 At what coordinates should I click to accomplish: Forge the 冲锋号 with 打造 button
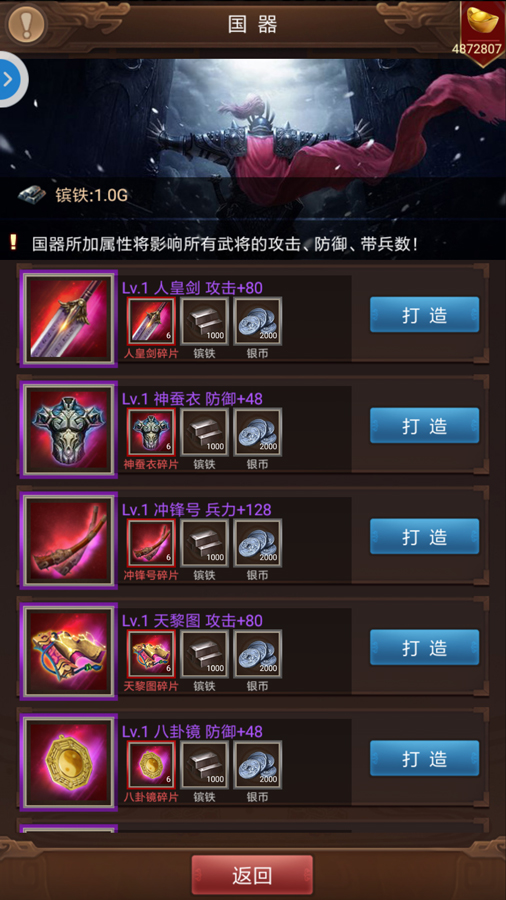coord(424,536)
